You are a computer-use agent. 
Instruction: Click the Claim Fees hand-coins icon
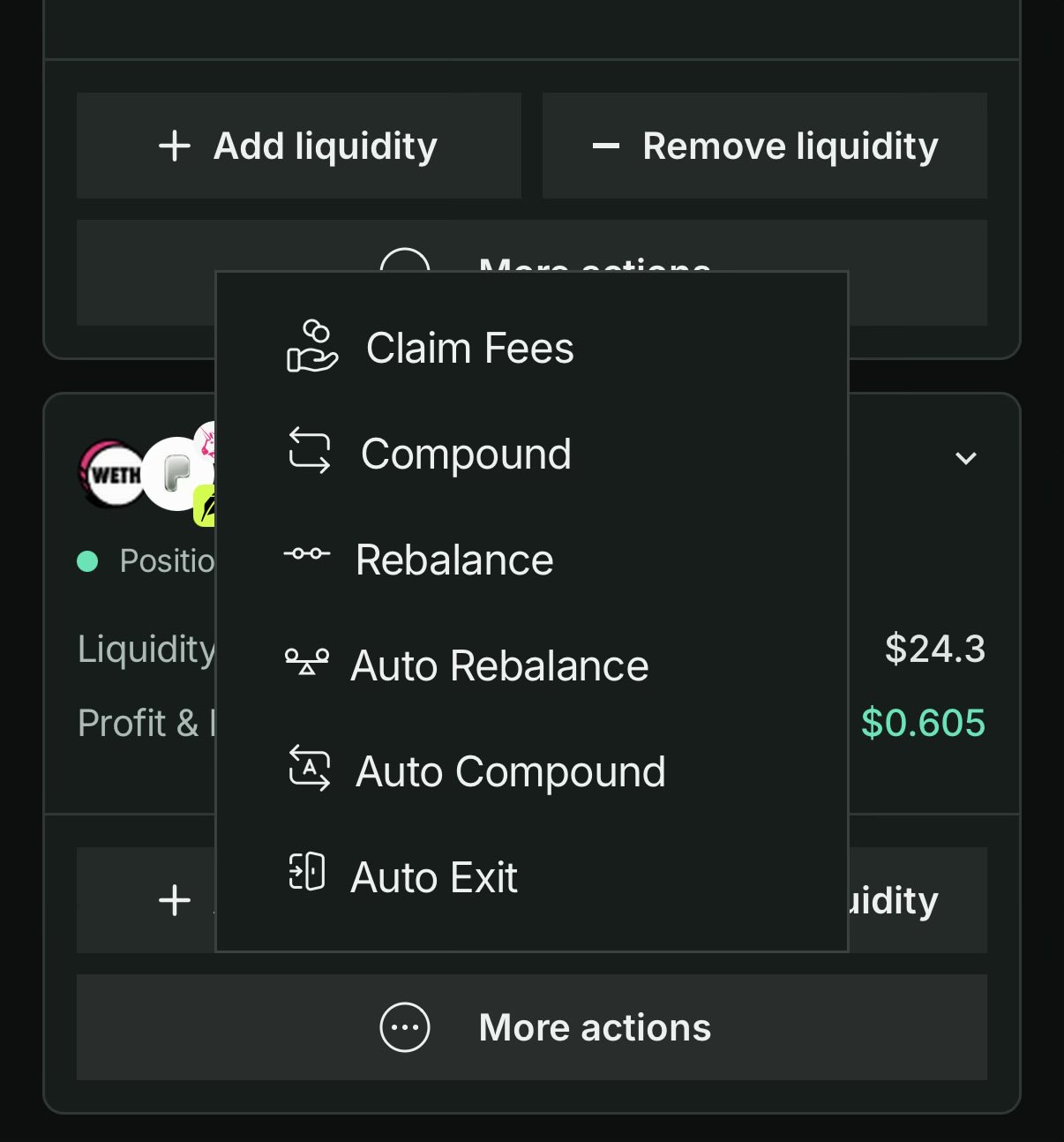coord(311,346)
